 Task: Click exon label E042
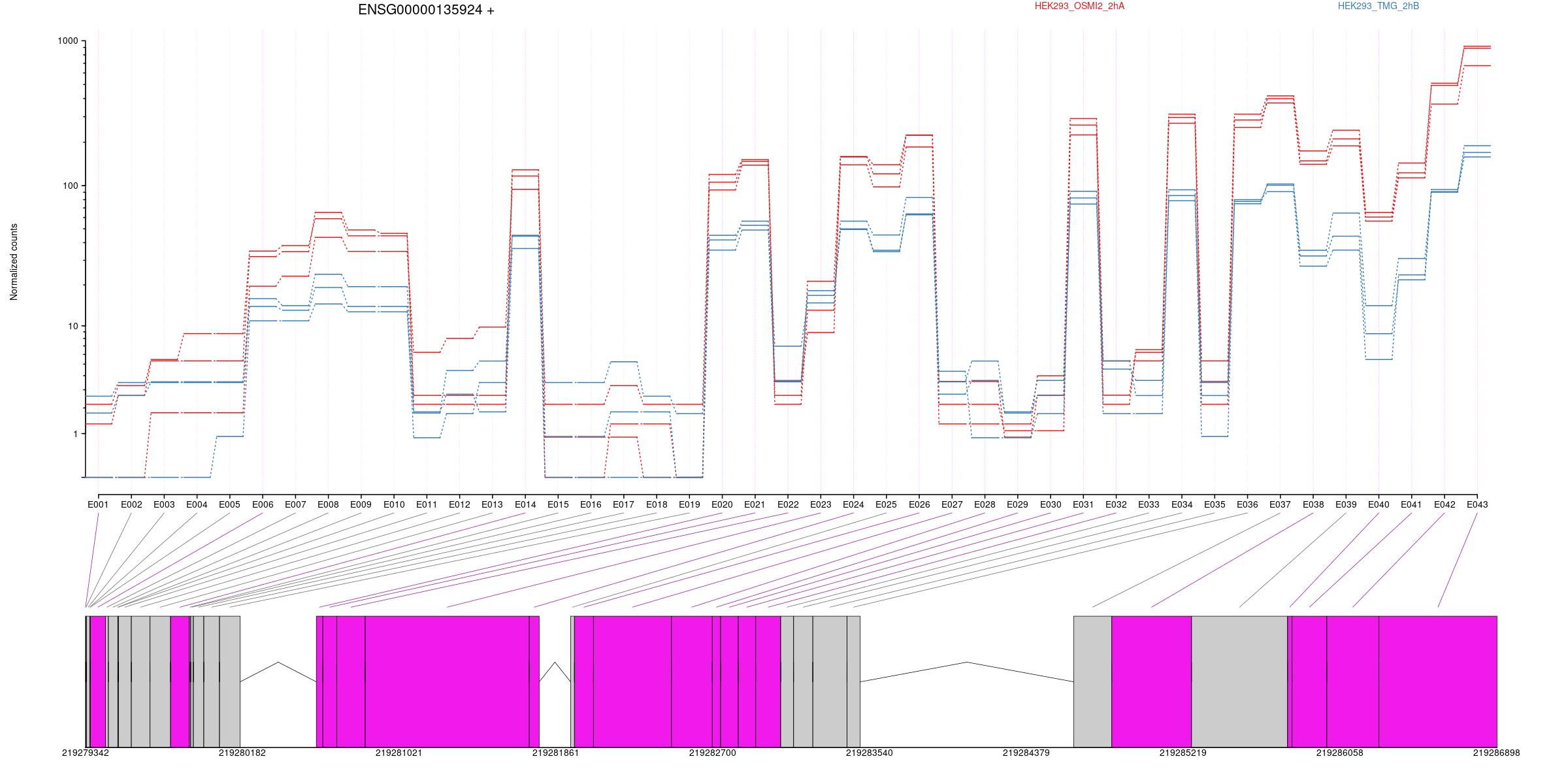tap(1445, 504)
